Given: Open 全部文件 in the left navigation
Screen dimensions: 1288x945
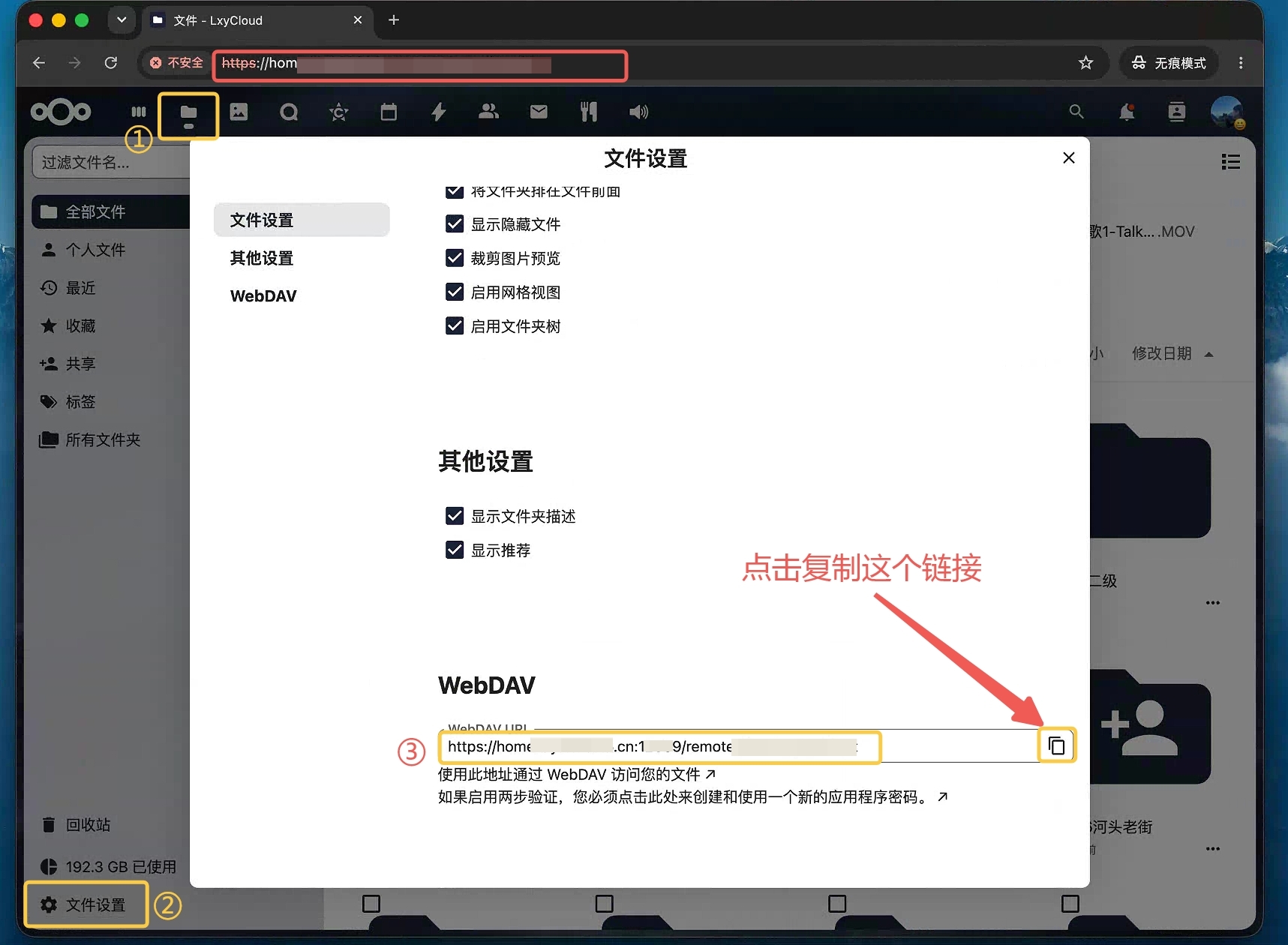Looking at the screenshot, I should pos(111,211).
